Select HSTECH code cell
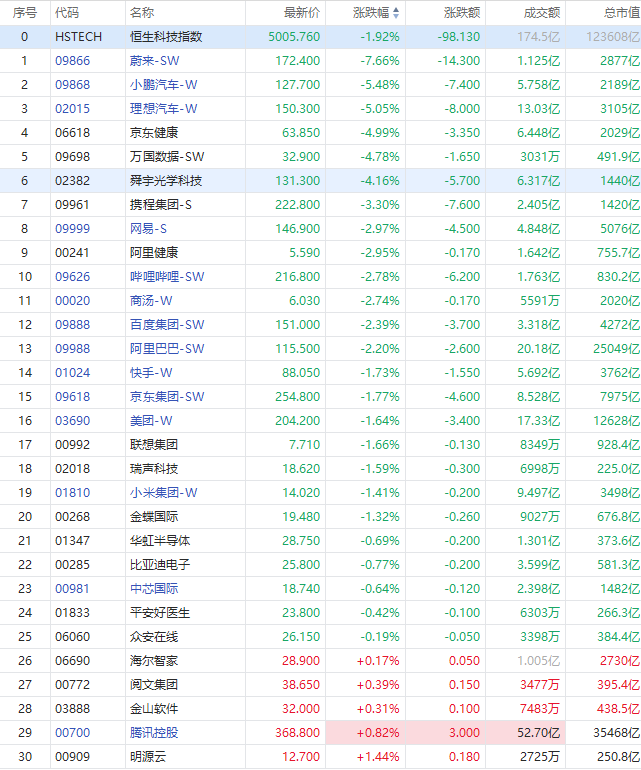Image resolution: width=641 pixels, height=770 pixels. (x=79, y=37)
